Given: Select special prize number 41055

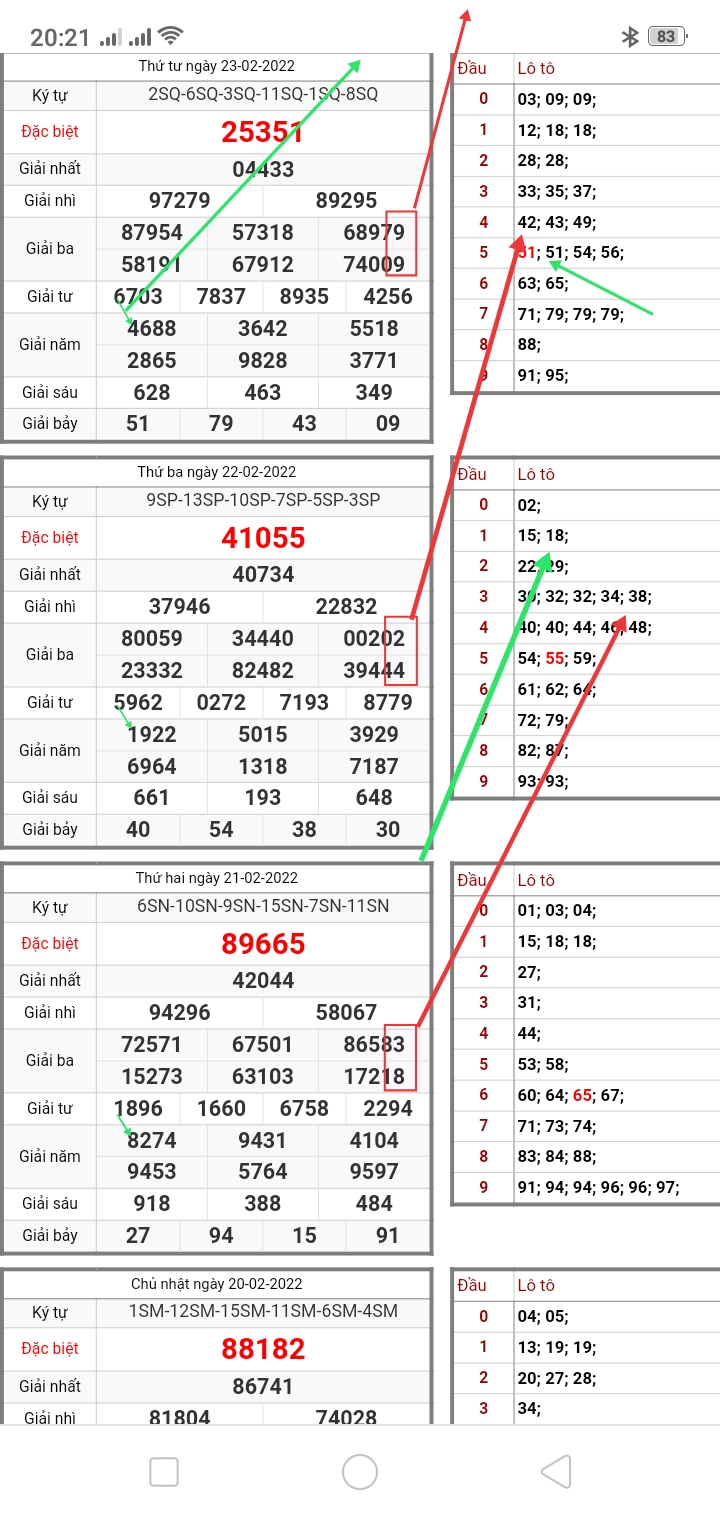Looking at the screenshot, I should click(263, 538).
